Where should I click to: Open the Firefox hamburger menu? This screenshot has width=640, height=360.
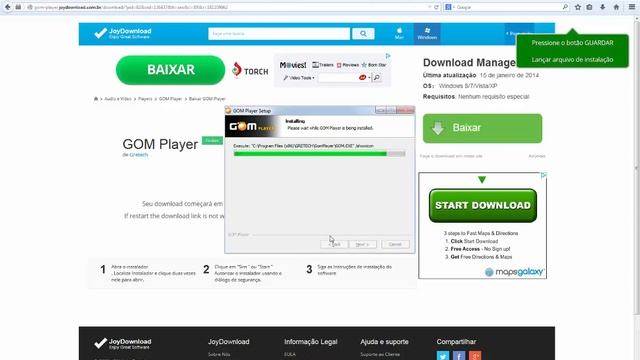click(631, 7)
